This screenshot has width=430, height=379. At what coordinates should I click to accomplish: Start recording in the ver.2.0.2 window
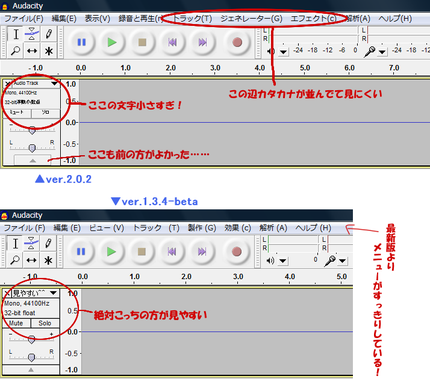tap(237, 42)
